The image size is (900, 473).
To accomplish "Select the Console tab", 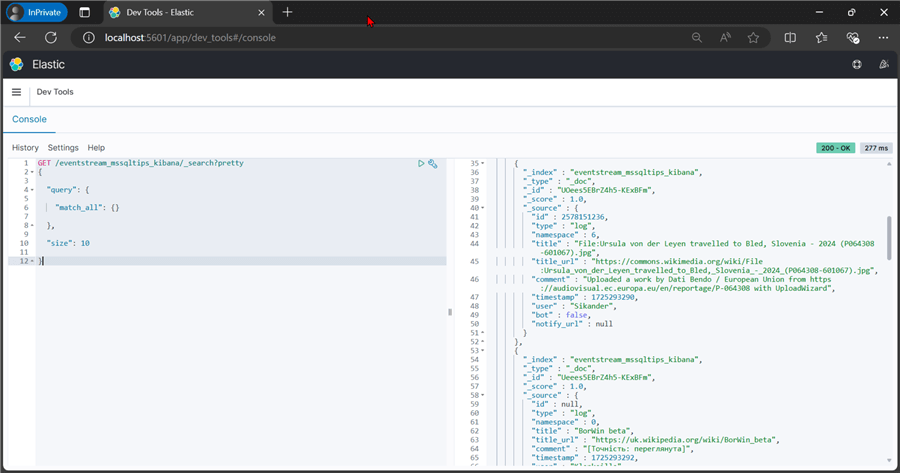I will click(x=29, y=119).
